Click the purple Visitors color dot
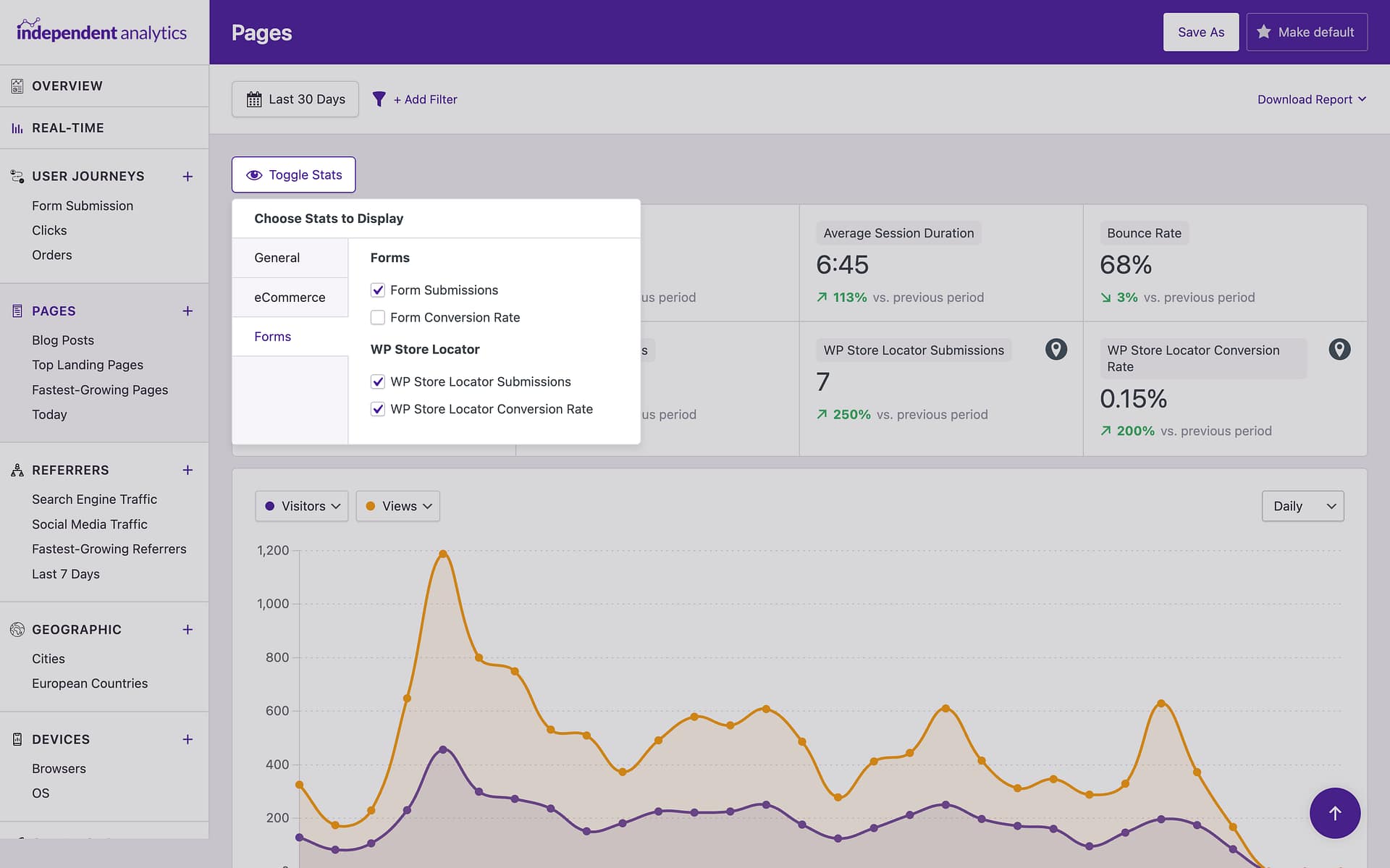Viewport: 1390px width, 868px height. 269,506
